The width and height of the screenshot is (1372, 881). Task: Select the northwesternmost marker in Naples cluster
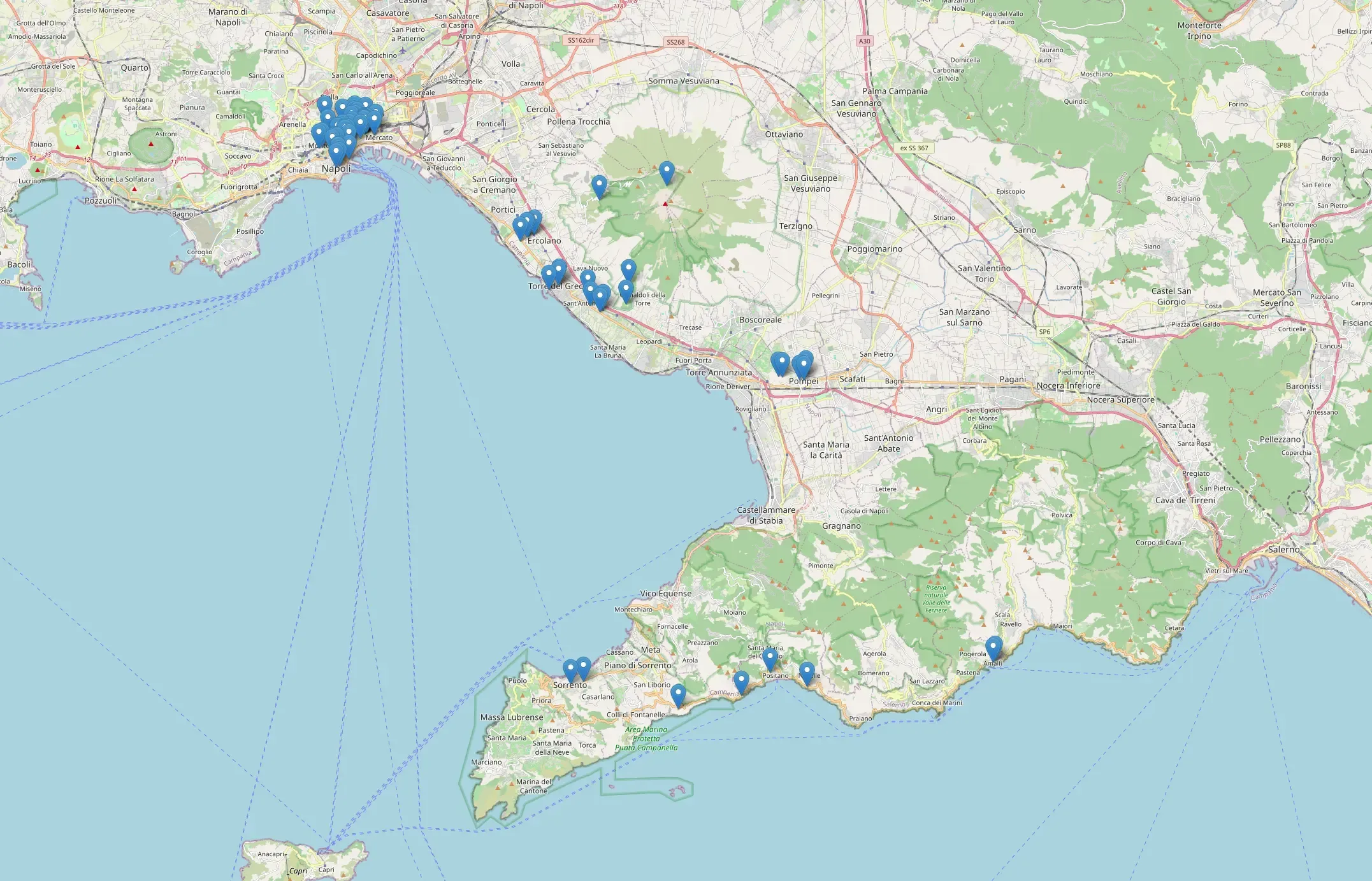tap(324, 104)
